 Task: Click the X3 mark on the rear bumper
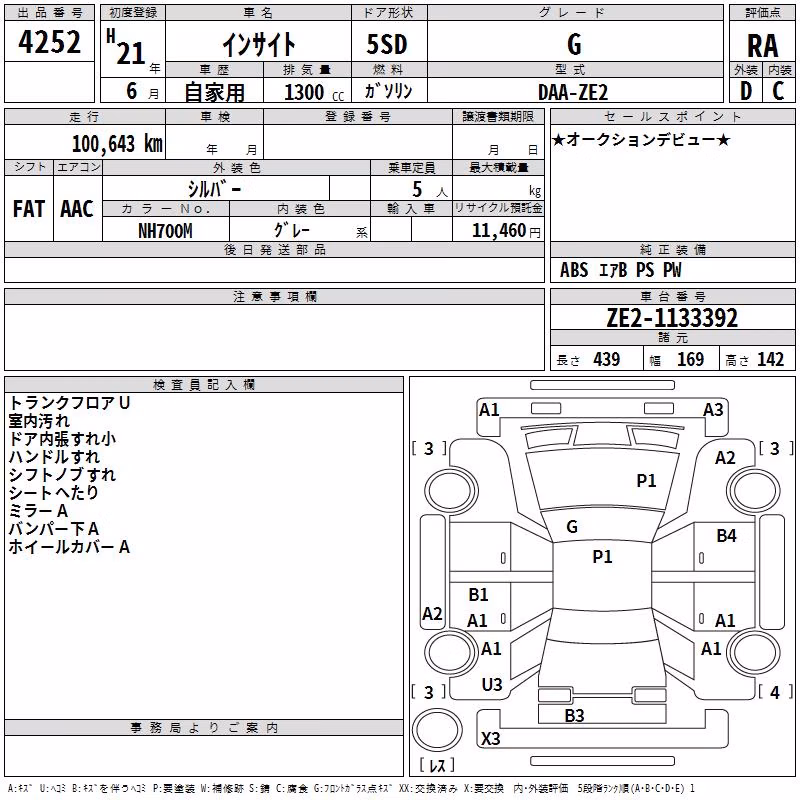[x=490, y=739]
